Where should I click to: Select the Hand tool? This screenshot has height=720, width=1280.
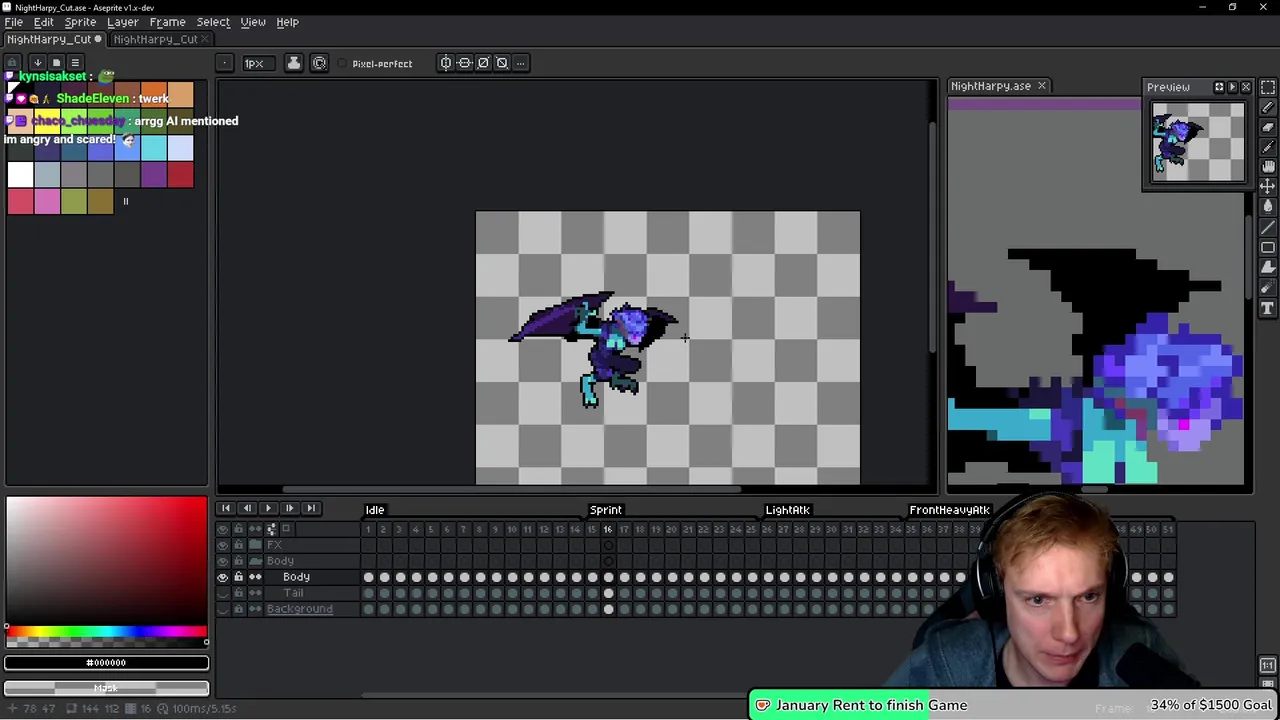(x=1268, y=167)
